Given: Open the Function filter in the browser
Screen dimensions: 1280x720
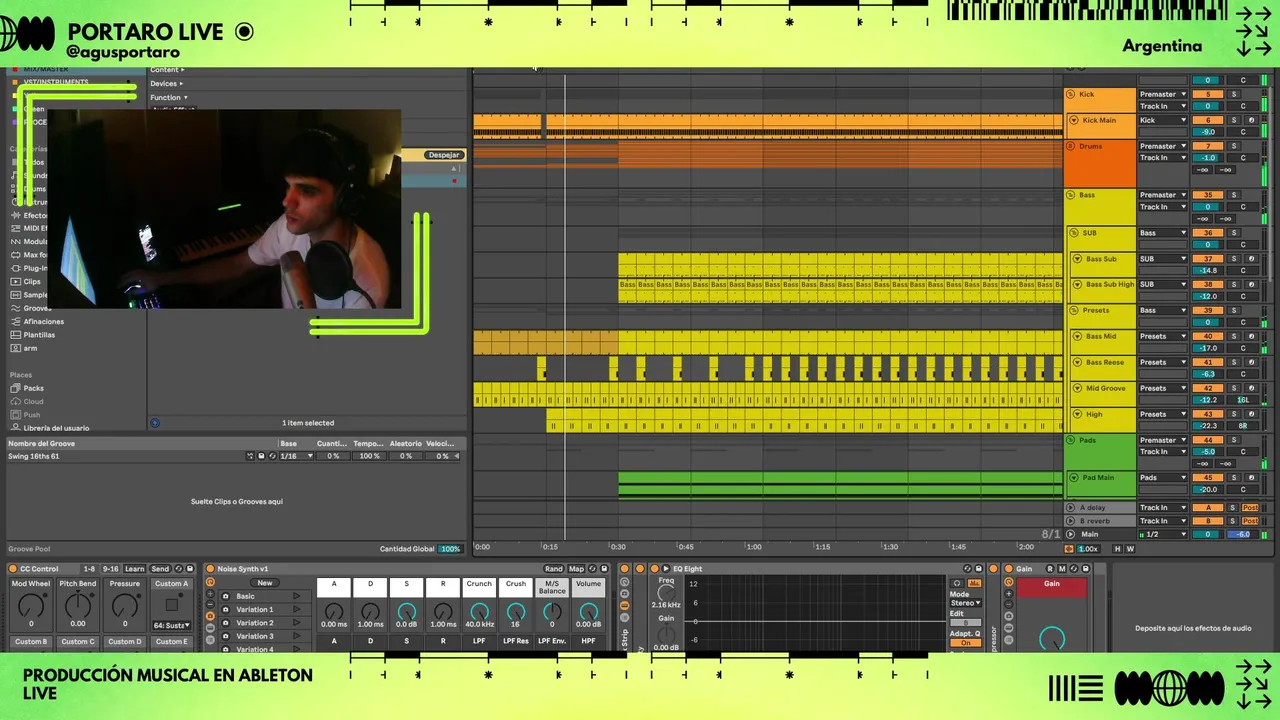Looking at the screenshot, I should pyautogui.click(x=169, y=97).
